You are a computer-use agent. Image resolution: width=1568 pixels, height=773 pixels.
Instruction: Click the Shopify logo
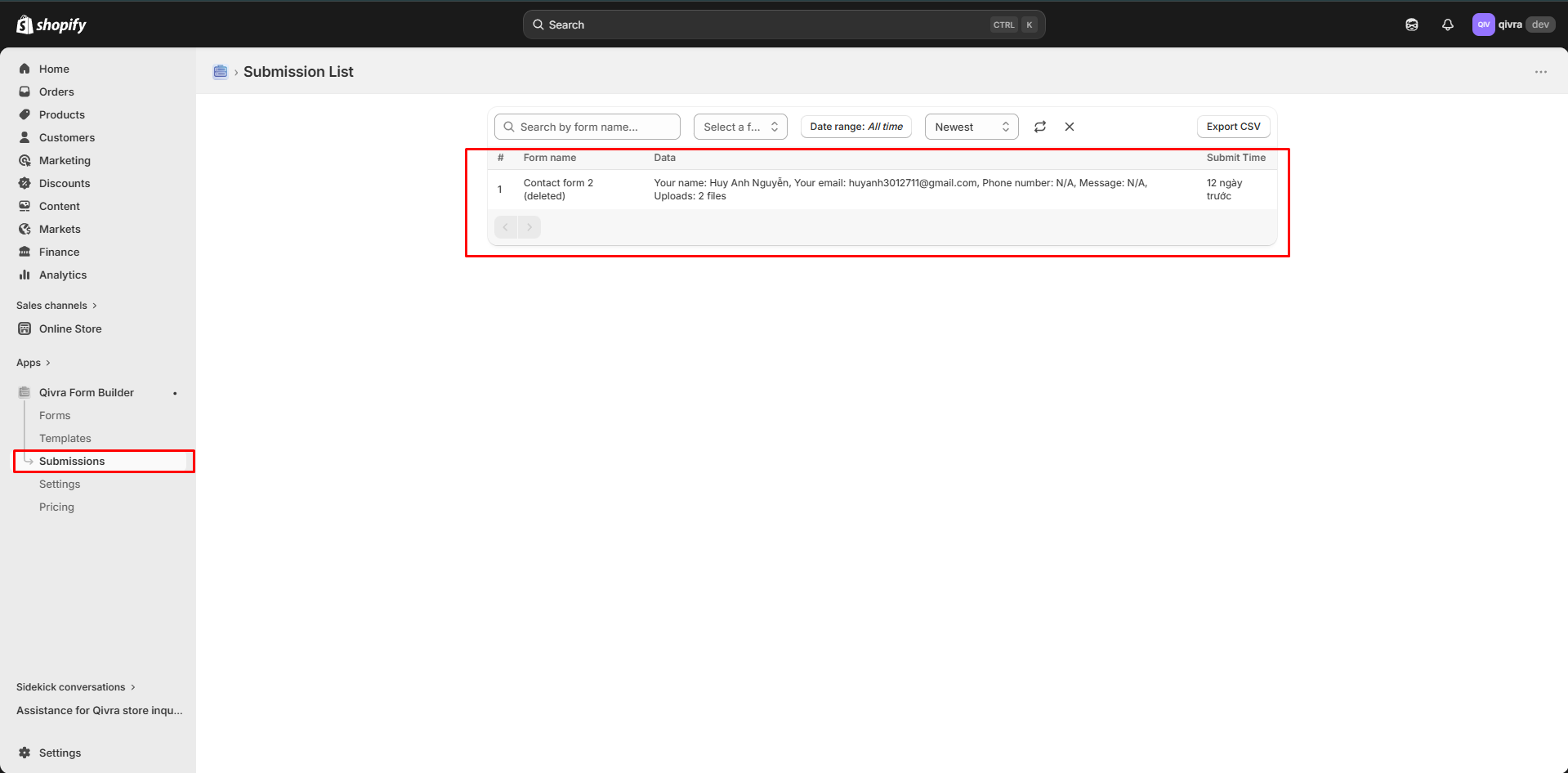point(51,25)
